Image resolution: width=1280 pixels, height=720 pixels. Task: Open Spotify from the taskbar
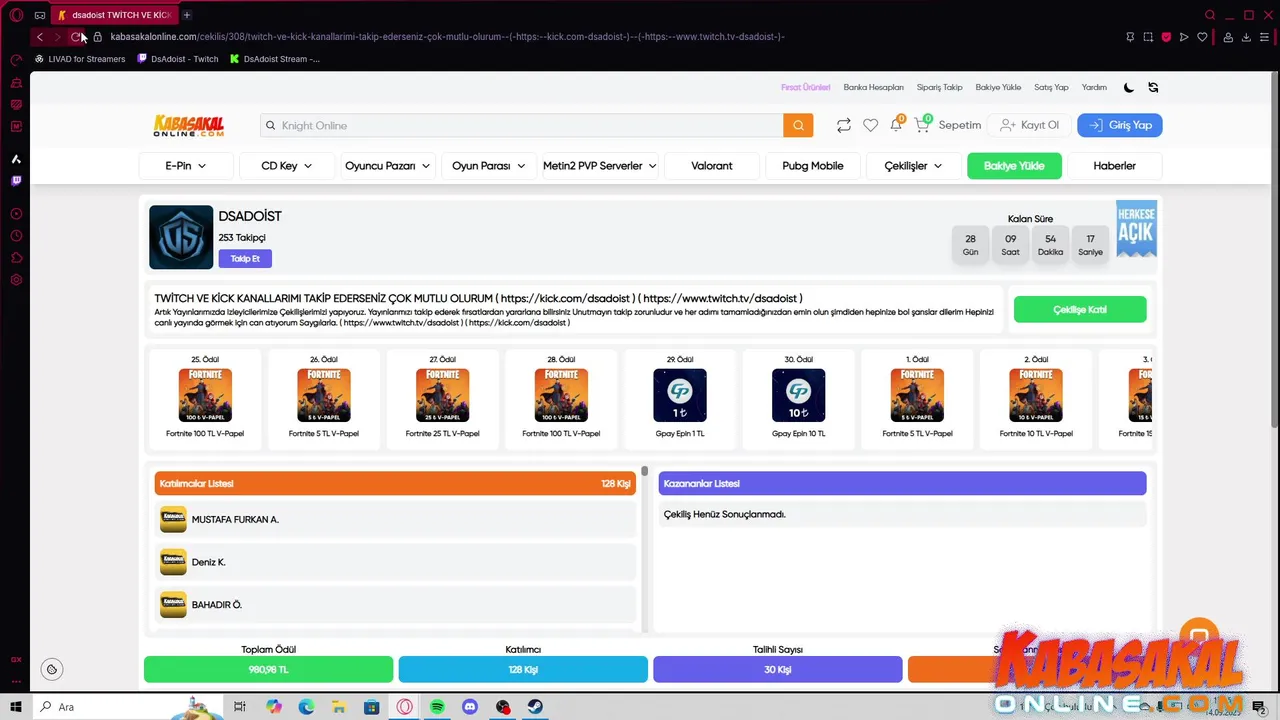[437, 707]
